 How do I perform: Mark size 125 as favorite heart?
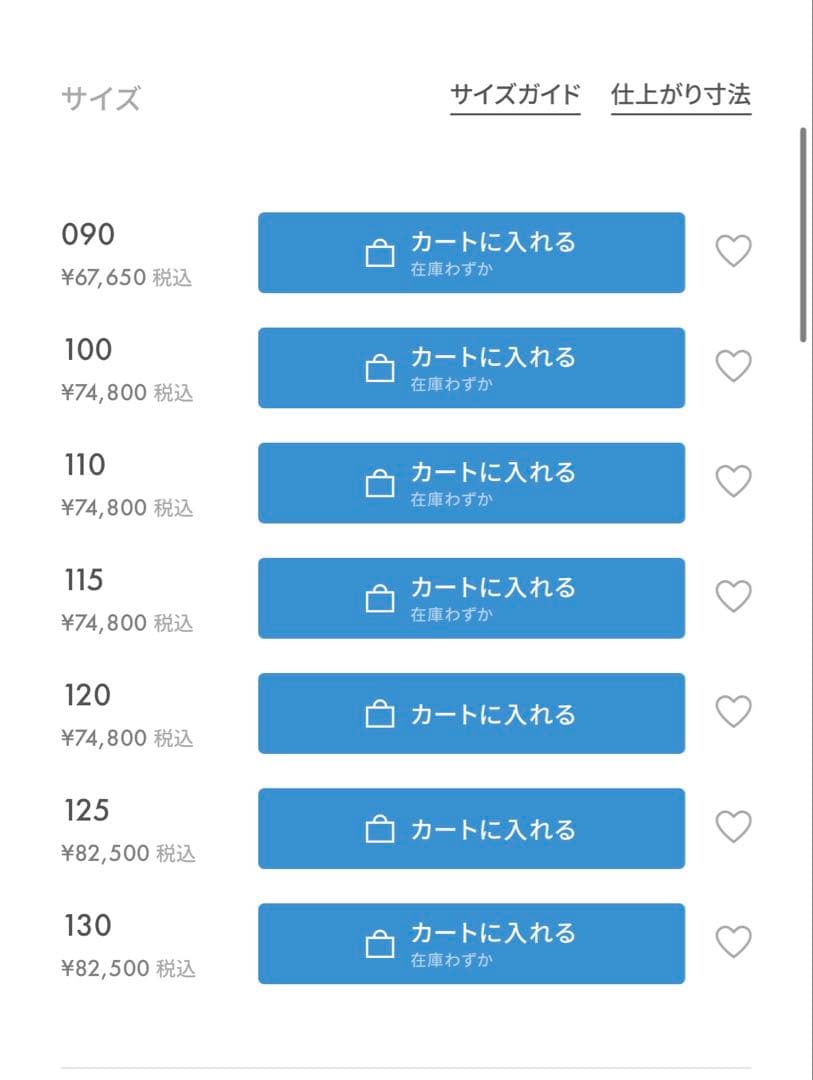click(734, 826)
